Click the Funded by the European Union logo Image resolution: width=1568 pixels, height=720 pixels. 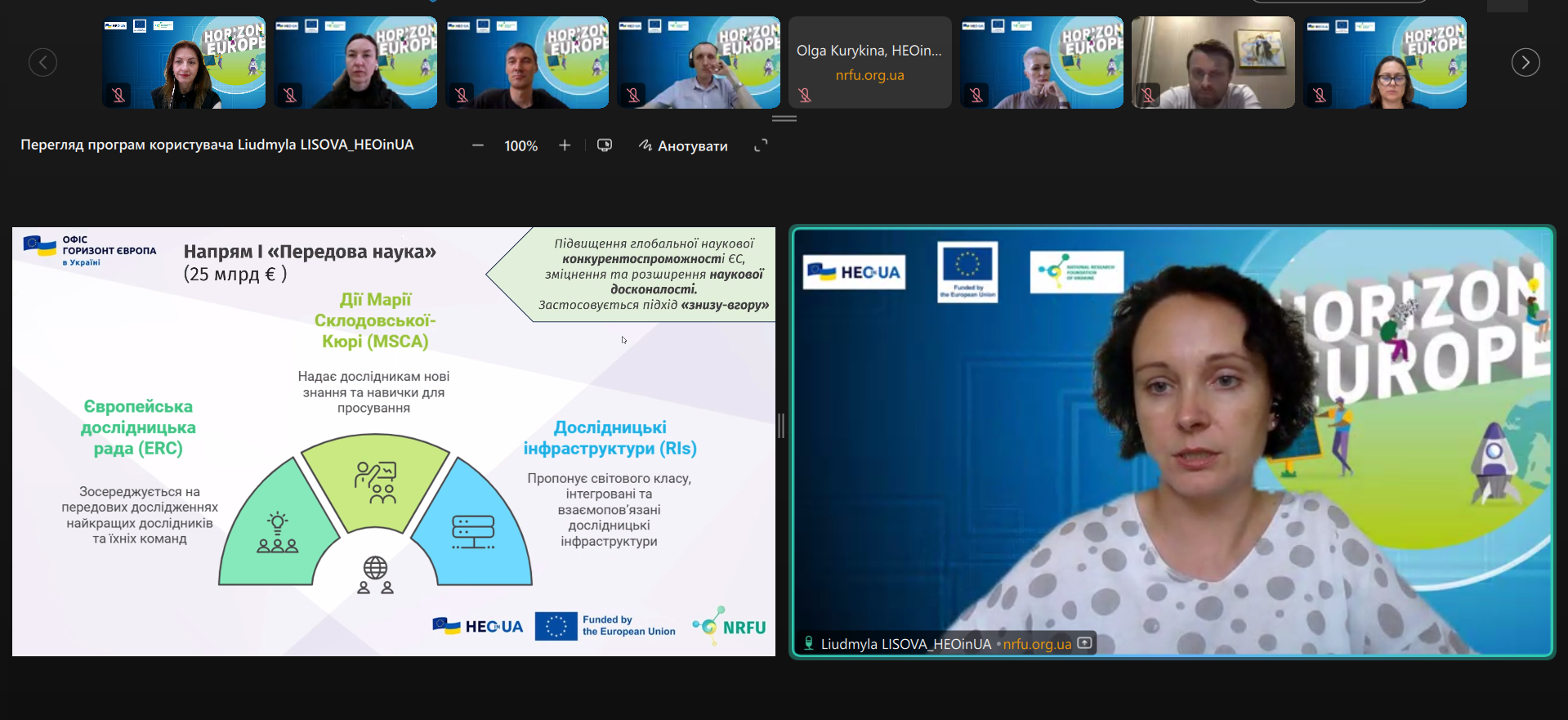pos(605,626)
